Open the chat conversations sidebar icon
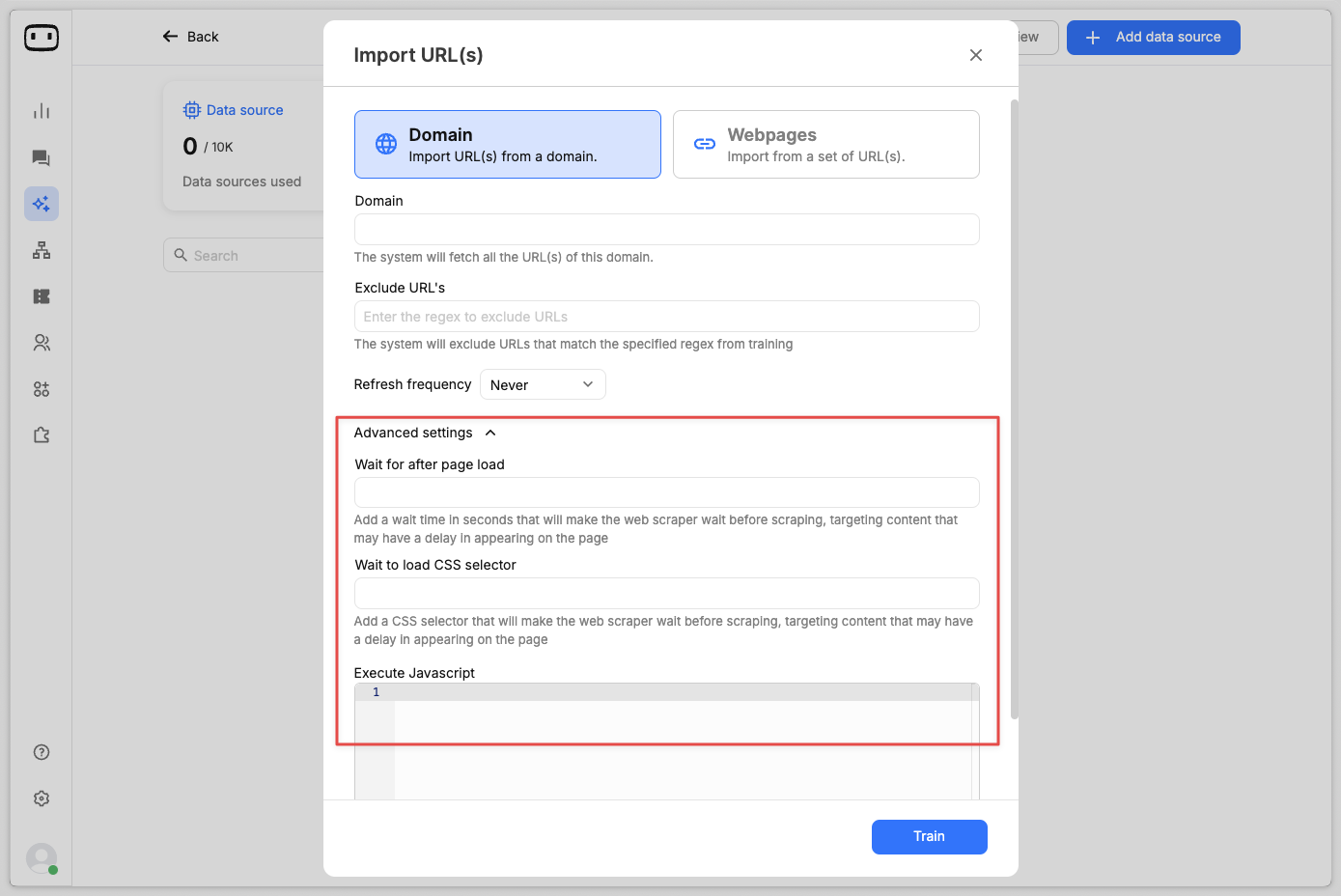The width and height of the screenshot is (1341, 896). click(42, 157)
